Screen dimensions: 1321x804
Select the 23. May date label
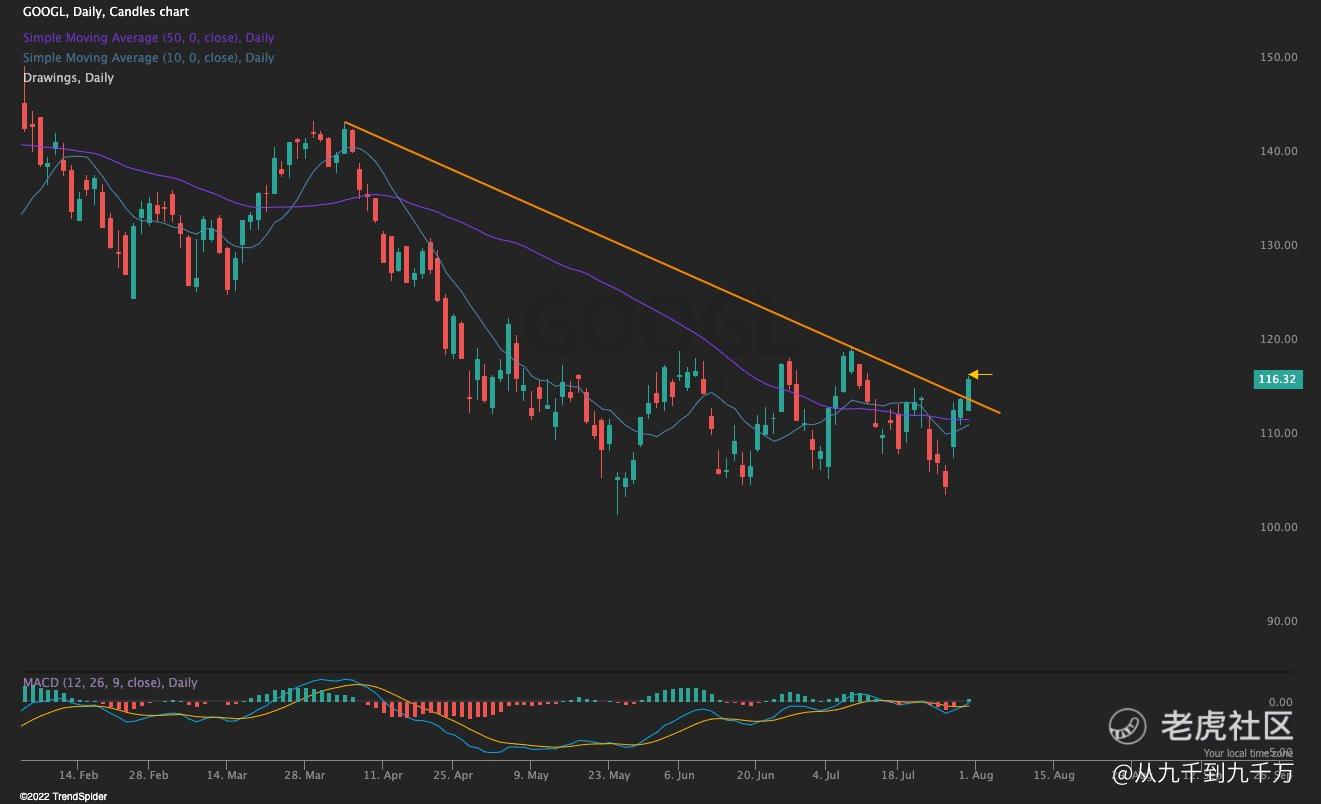(x=609, y=775)
